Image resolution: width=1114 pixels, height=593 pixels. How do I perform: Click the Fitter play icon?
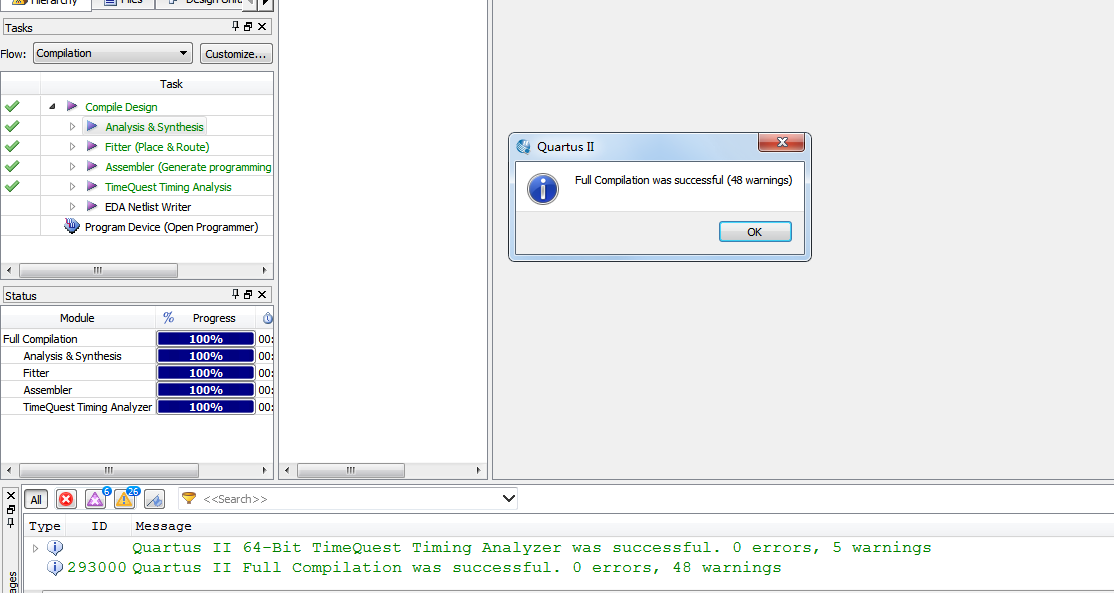tap(92, 146)
